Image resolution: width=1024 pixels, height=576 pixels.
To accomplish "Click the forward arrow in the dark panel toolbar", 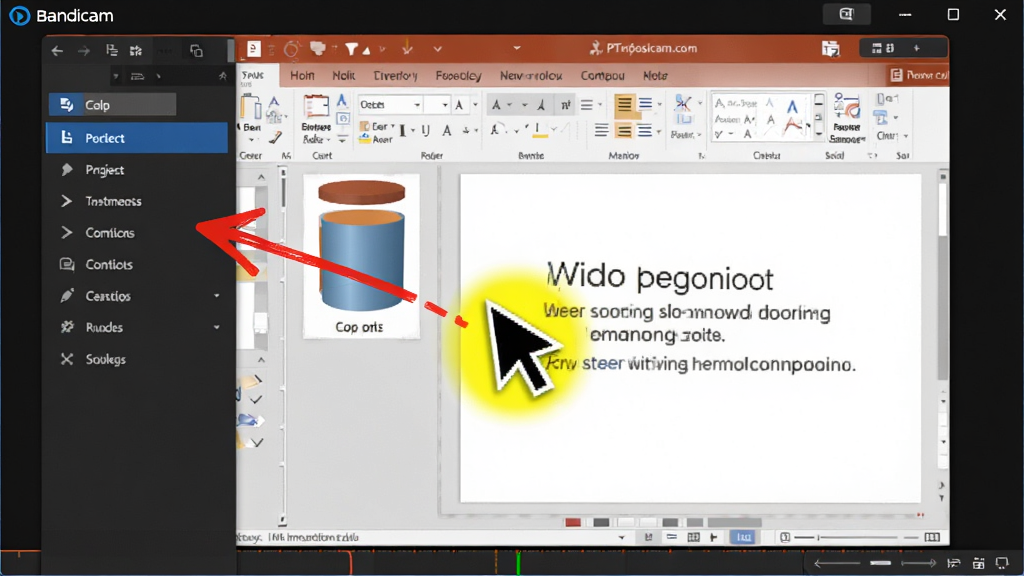I will (x=84, y=51).
